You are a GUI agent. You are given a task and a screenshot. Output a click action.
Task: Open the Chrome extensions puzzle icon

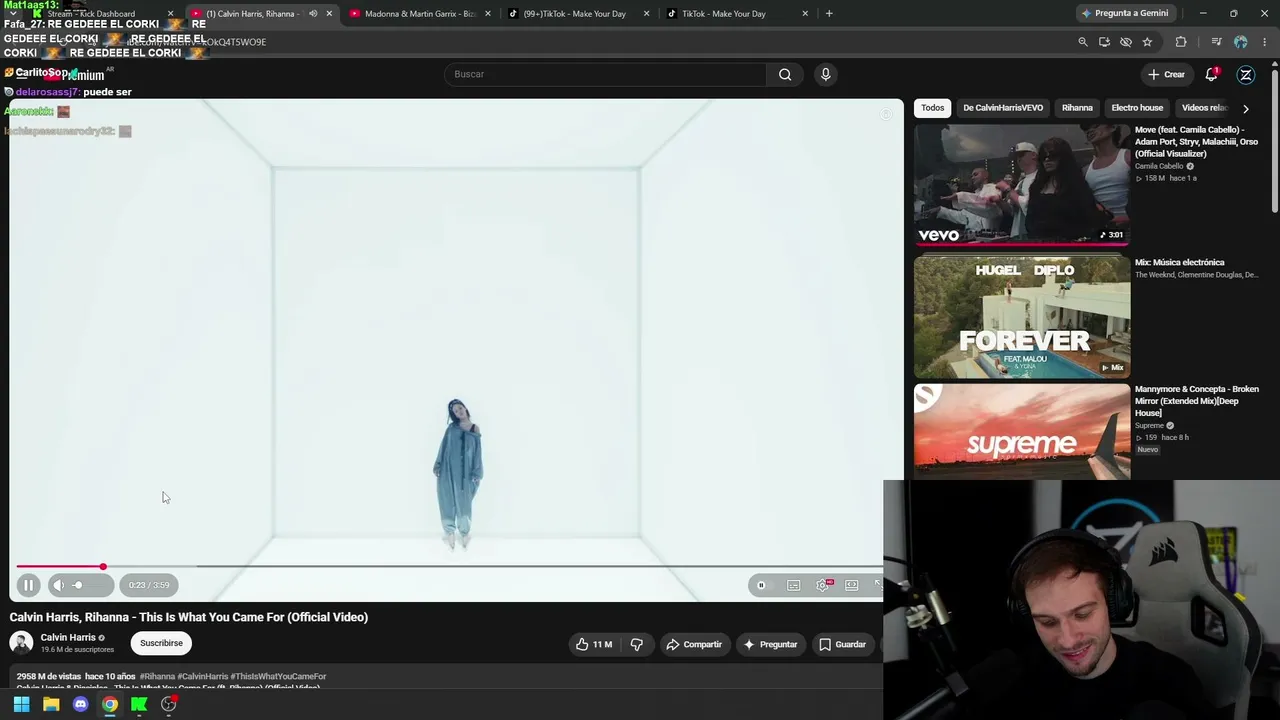pyautogui.click(x=1181, y=42)
